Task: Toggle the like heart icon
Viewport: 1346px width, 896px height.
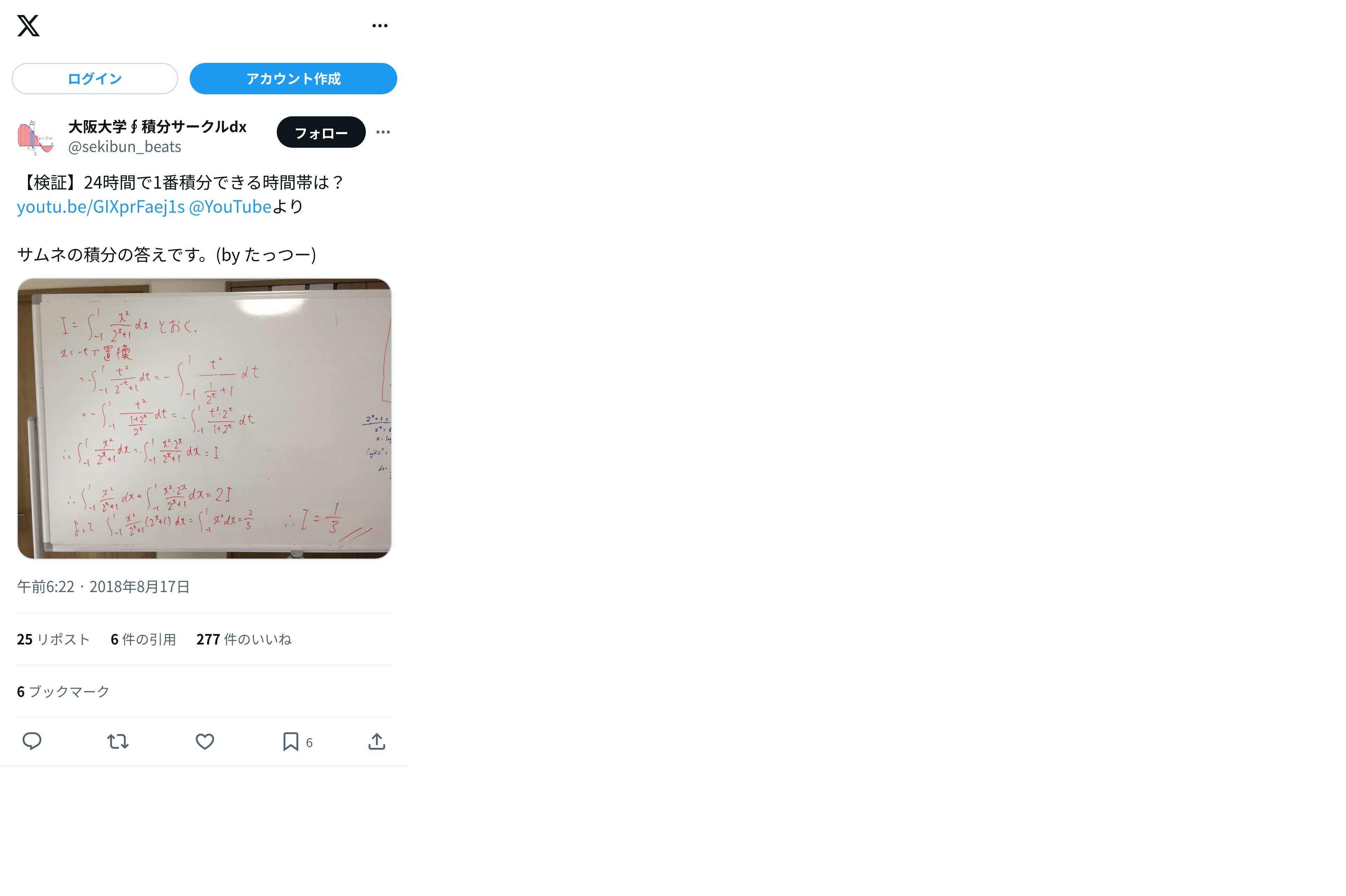Action: pos(205,742)
